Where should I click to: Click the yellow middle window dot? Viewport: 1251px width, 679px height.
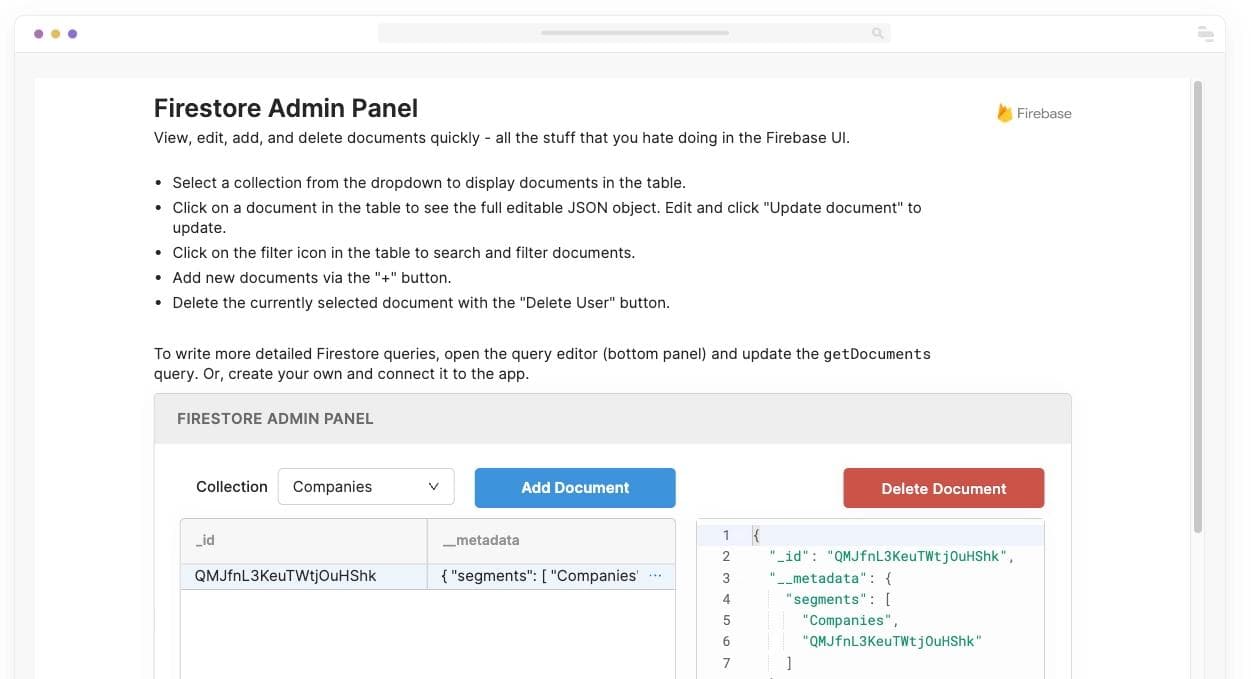55,33
